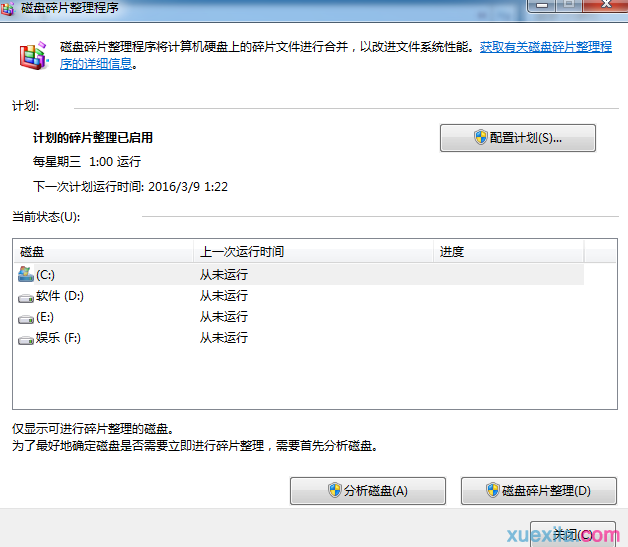Image resolution: width=628 pixels, height=547 pixels.
Task: Click 从未运行 in the (E:) row
Action: (224, 317)
